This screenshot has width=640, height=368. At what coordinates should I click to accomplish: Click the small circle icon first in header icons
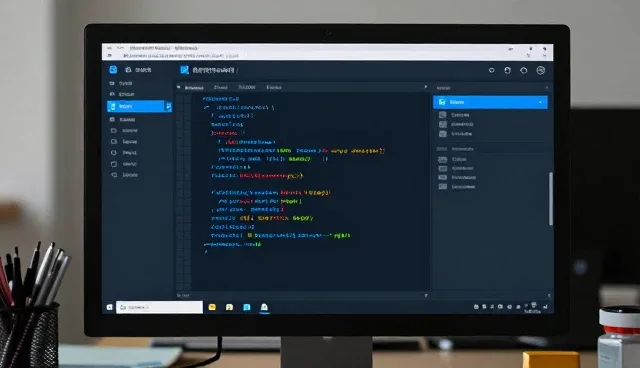(x=491, y=70)
